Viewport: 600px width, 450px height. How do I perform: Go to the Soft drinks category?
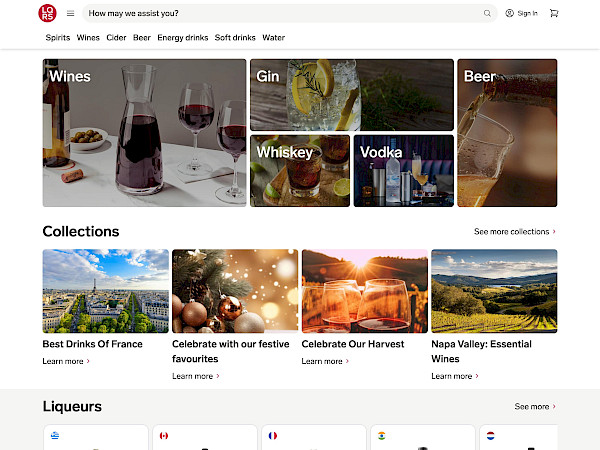pyautogui.click(x=235, y=38)
